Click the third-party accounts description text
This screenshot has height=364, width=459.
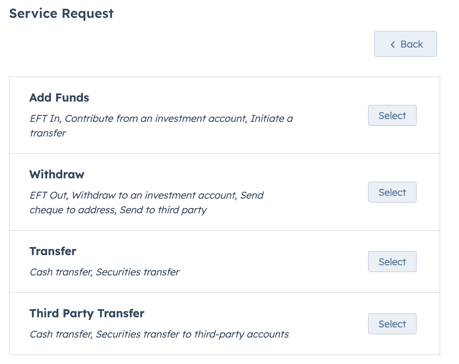(x=159, y=334)
